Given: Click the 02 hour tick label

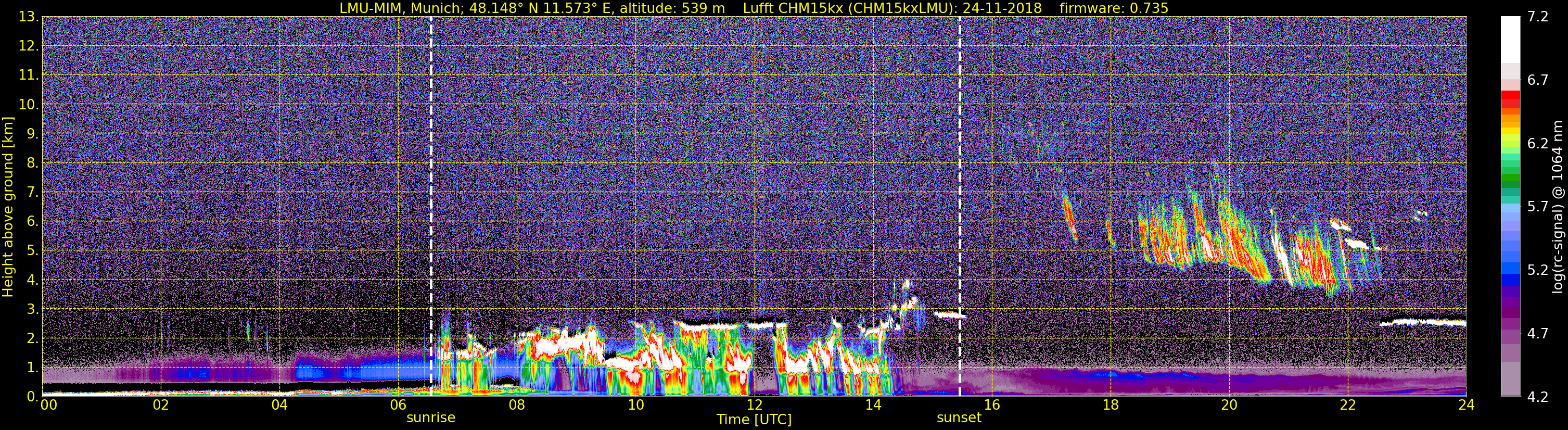Looking at the screenshot, I should coord(161,405).
